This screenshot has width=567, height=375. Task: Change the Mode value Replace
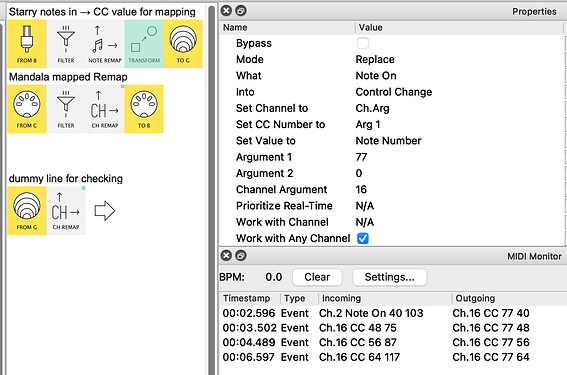(x=375, y=59)
